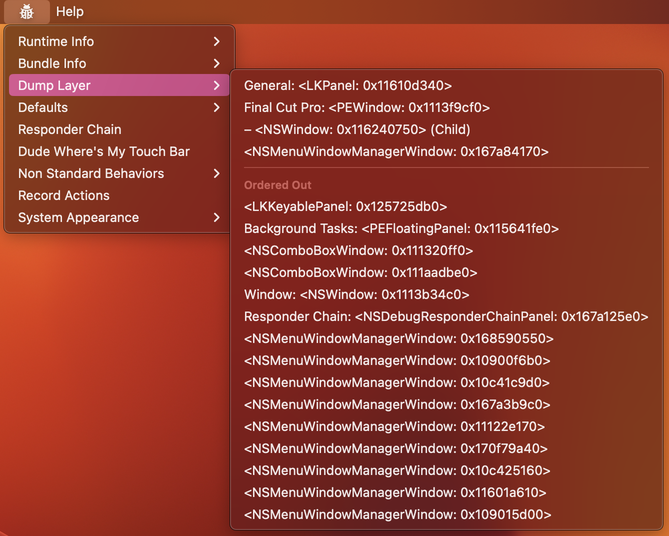The height and width of the screenshot is (536, 669).
Task: Select NSComboBoxWindow 0x111aadbe0 entry
Action: click(x=446, y=273)
